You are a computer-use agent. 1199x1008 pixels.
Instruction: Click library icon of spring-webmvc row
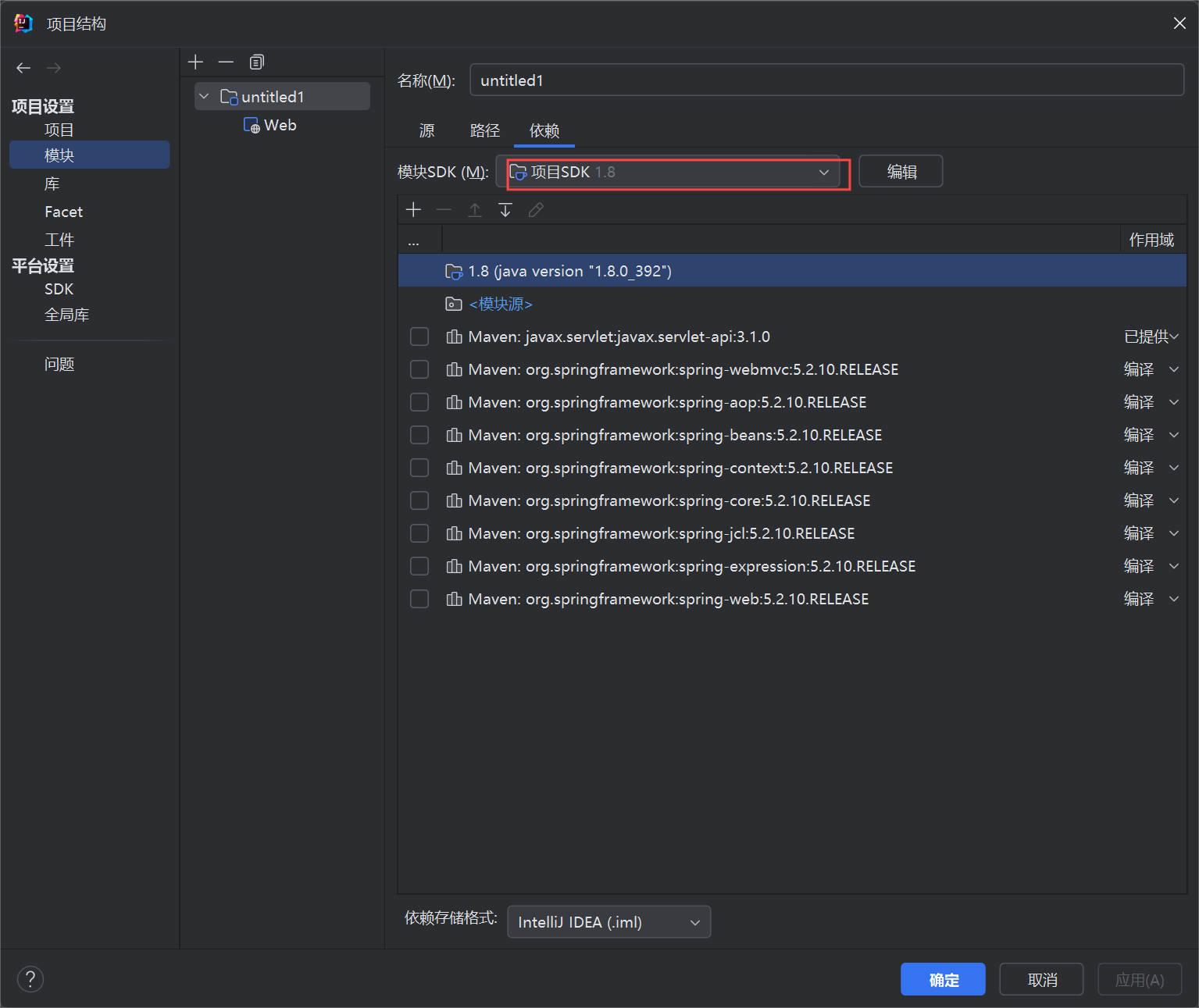454,369
